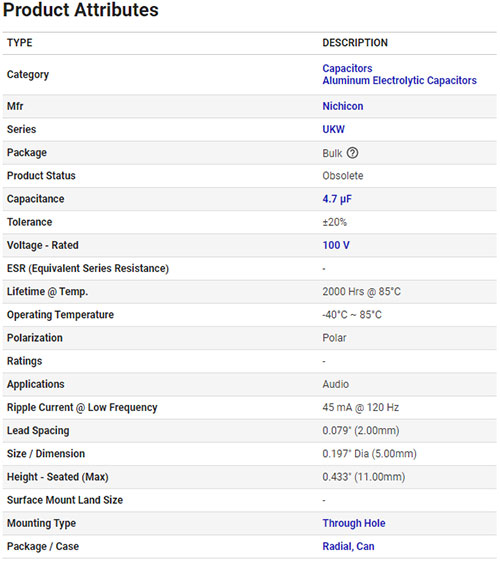Select the Product Status label
The height and width of the screenshot is (562, 500).
(41, 176)
